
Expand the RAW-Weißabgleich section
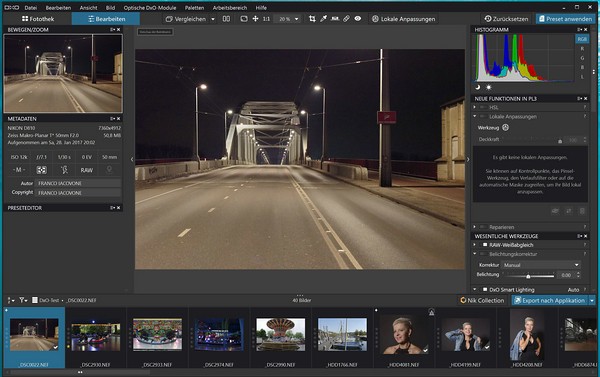click(x=475, y=245)
